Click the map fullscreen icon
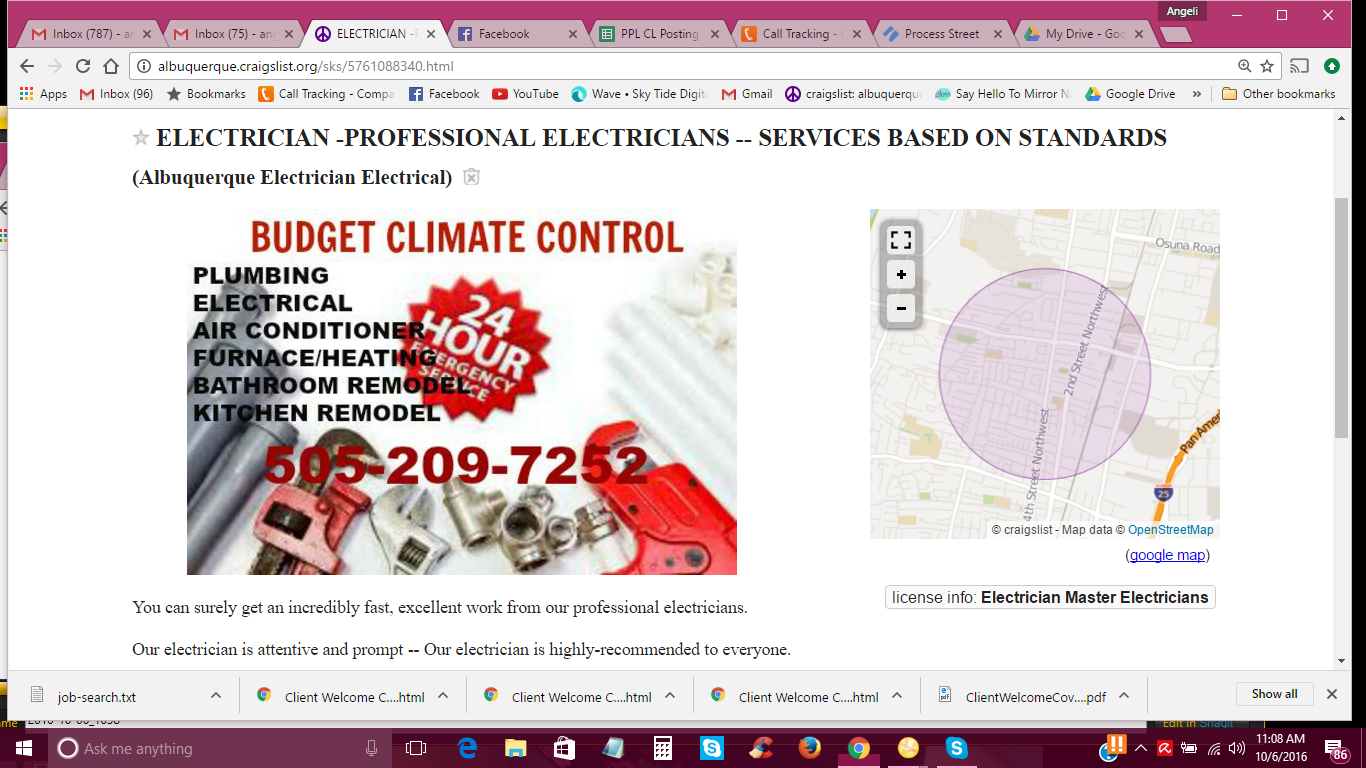 point(900,240)
